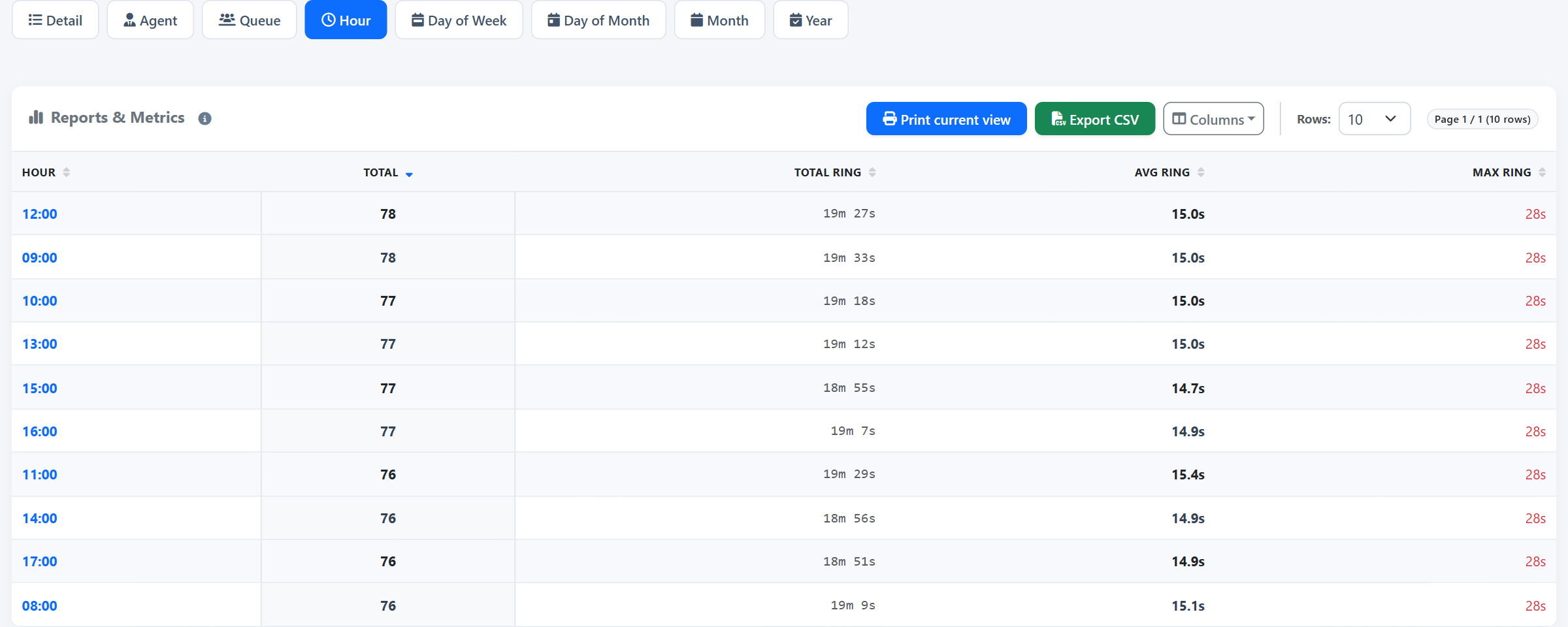Image resolution: width=1568 pixels, height=627 pixels.
Task: Select the 14:00 hour link
Action: point(40,519)
